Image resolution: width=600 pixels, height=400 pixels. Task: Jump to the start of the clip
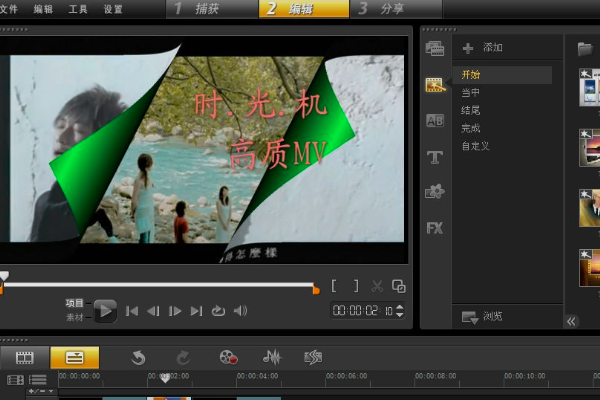click(132, 311)
